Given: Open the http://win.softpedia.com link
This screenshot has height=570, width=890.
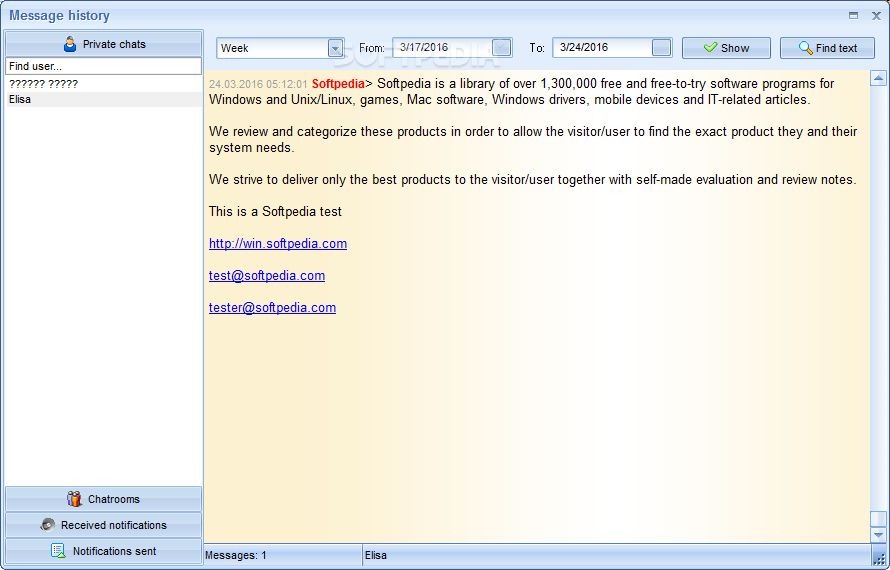Looking at the screenshot, I should 278,244.
